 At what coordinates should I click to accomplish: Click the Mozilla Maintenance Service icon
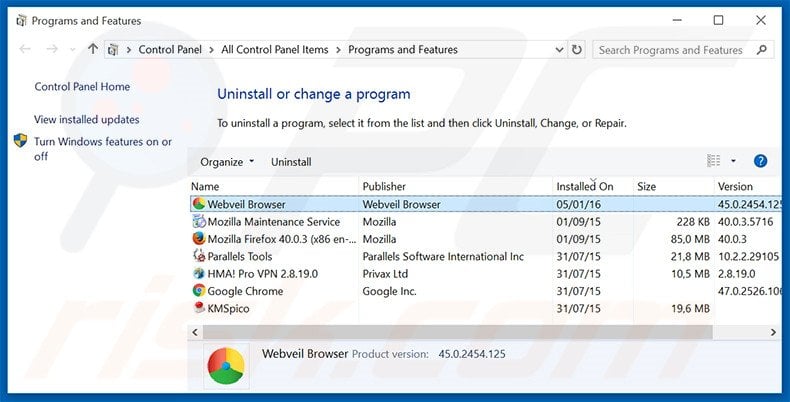click(x=199, y=222)
